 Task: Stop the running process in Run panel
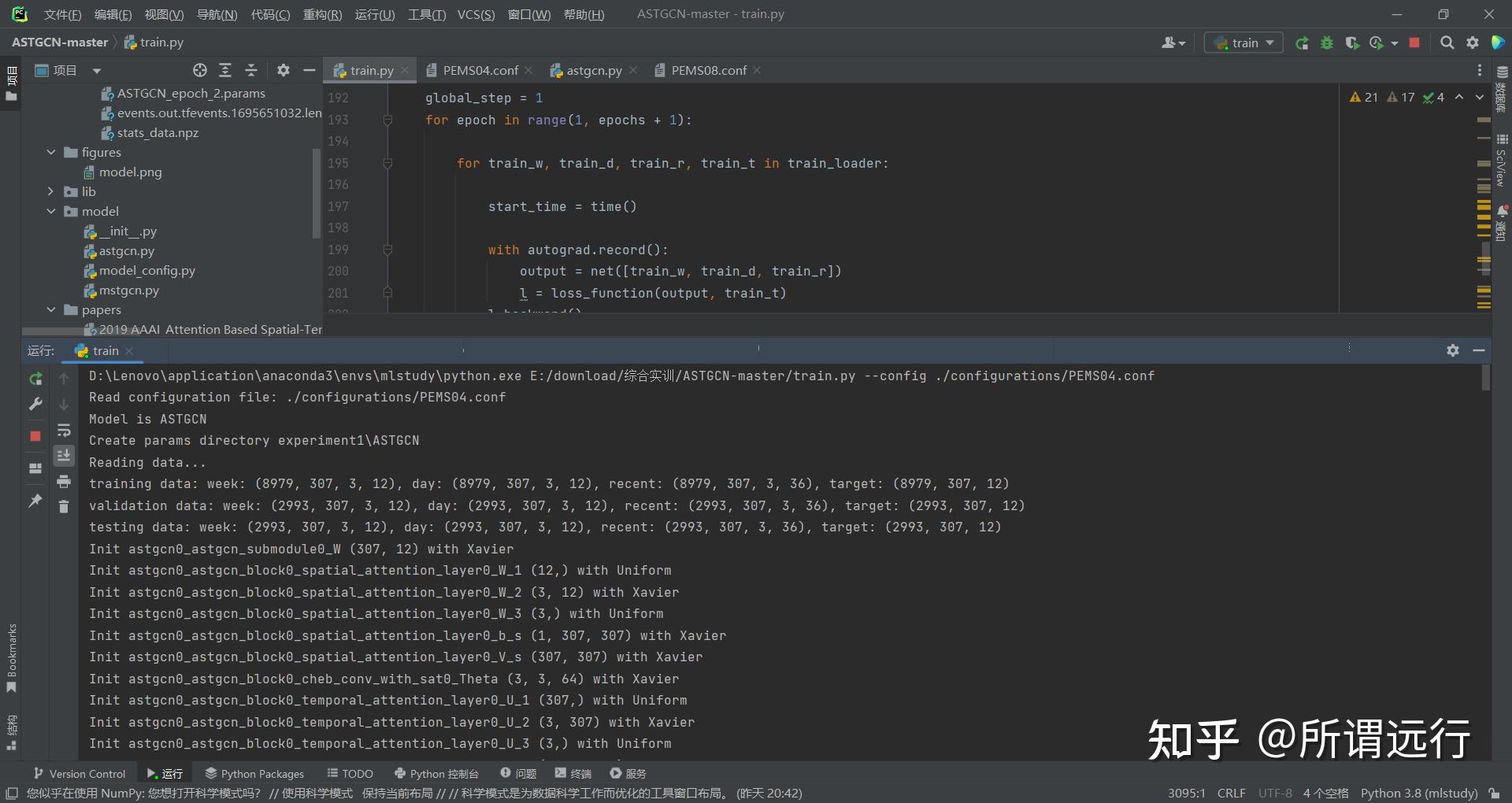point(35,436)
